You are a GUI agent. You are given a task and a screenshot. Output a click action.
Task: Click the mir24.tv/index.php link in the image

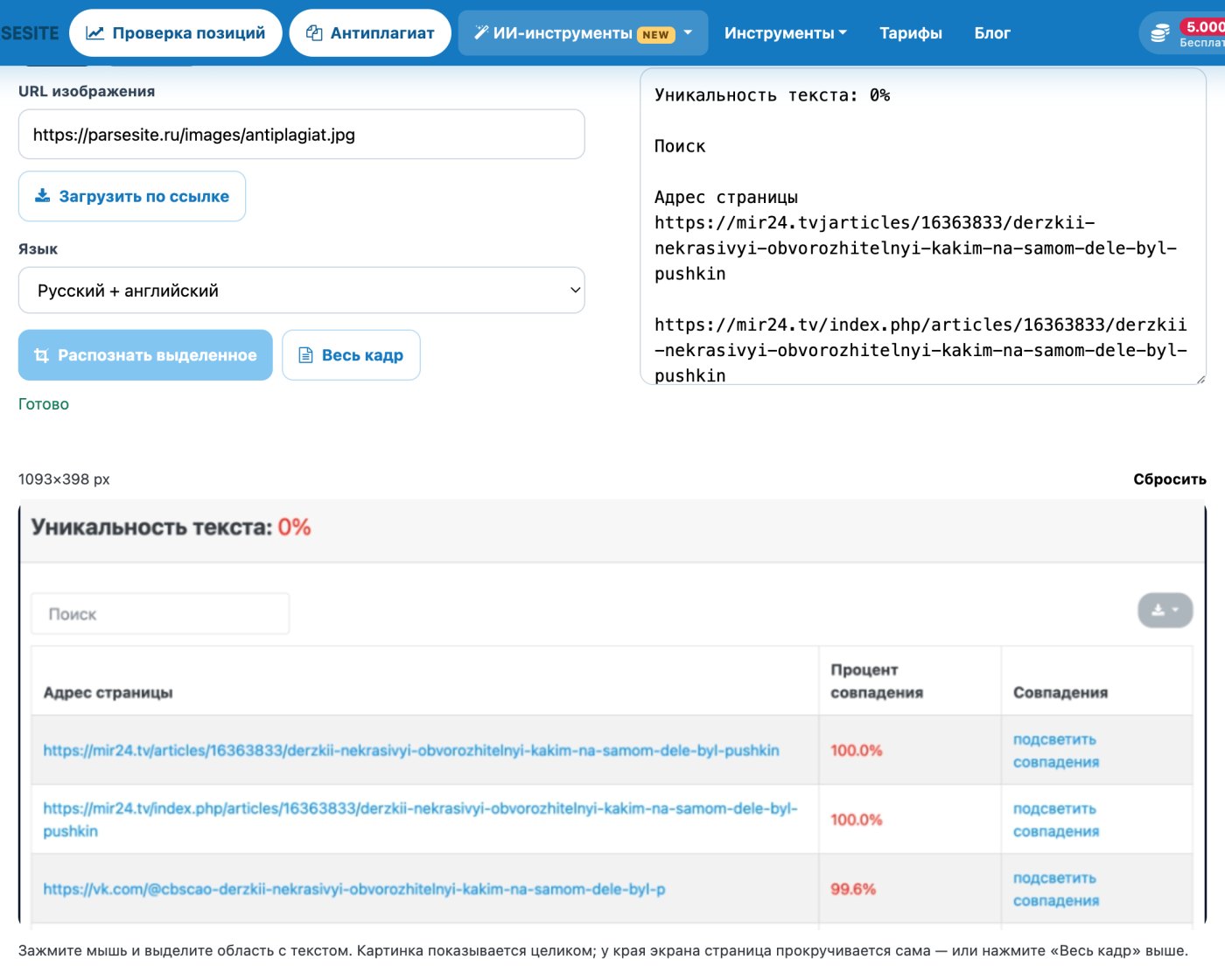pyautogui.click(x=420, y=820)
